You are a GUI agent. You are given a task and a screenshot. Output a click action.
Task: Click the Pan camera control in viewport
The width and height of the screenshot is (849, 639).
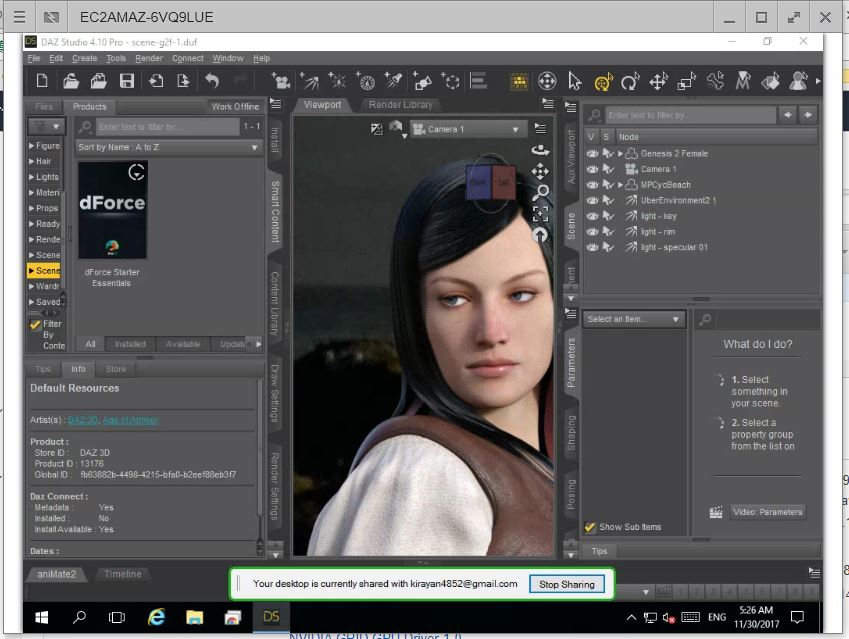pyautogui.click(x=540, y=171)
